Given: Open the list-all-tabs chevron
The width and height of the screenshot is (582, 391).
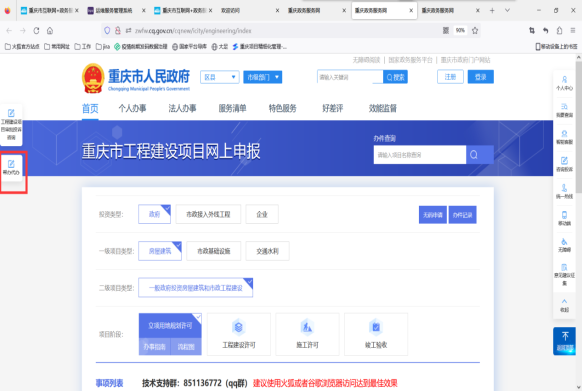Looking at the screenshot, I should (507, 10).
